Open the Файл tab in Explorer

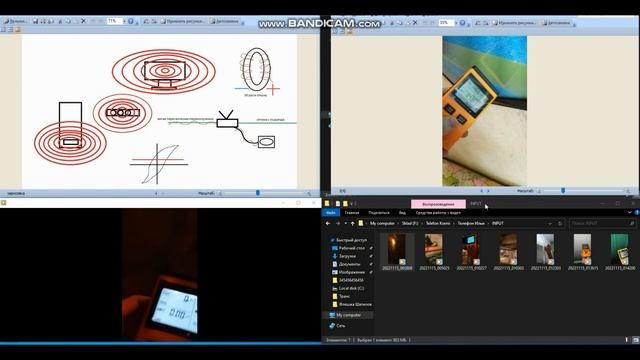331,213
